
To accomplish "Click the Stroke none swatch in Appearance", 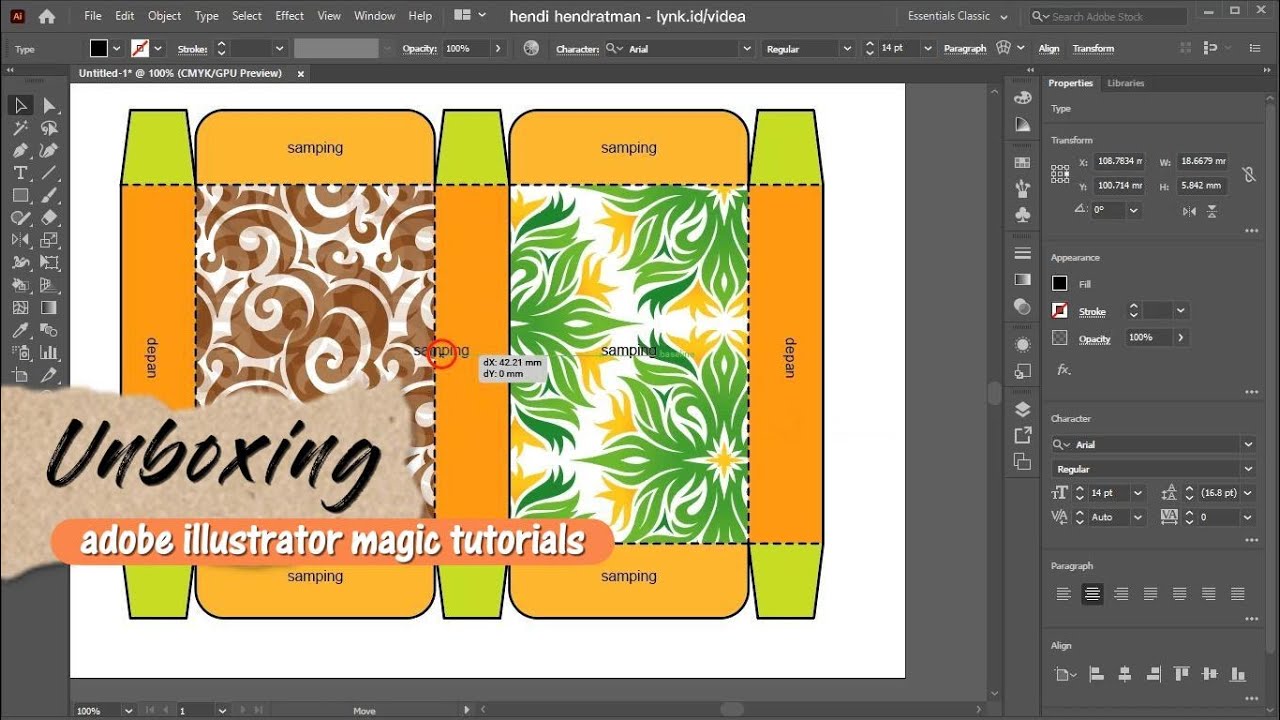I will pos(1060,311).
